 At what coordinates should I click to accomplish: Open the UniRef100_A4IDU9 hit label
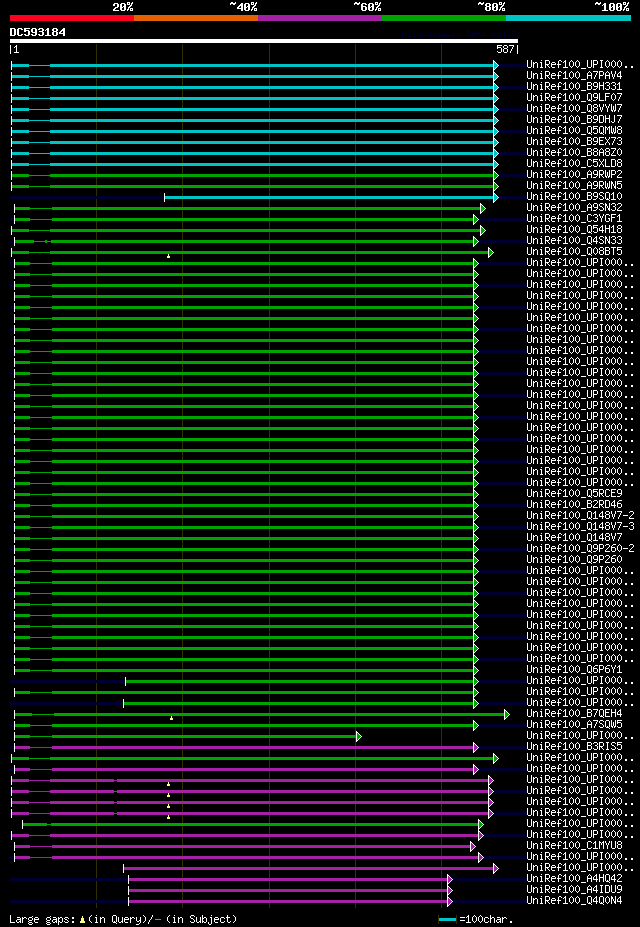[x=574, y=889]
